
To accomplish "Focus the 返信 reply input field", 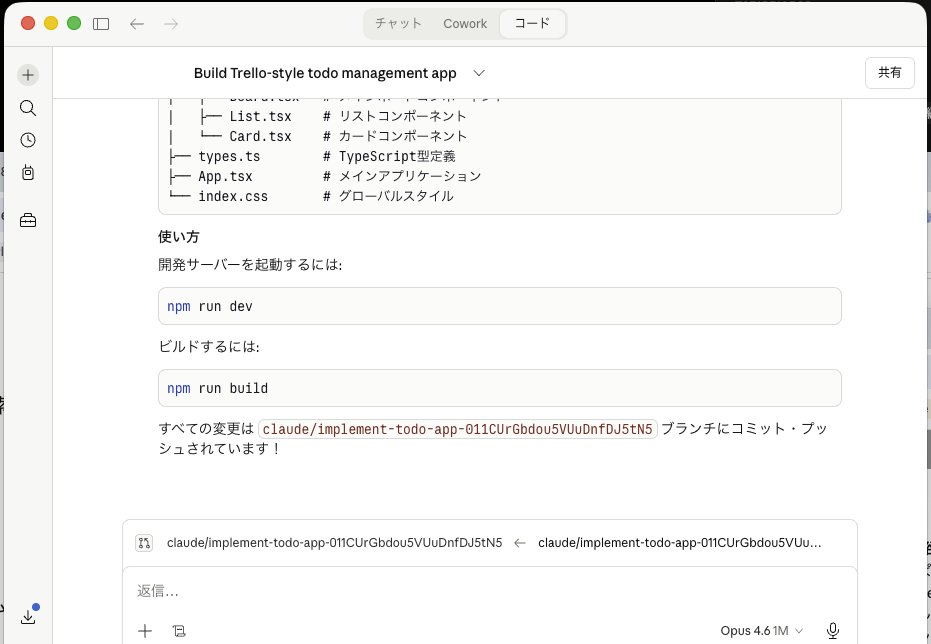I will [490, 591].
